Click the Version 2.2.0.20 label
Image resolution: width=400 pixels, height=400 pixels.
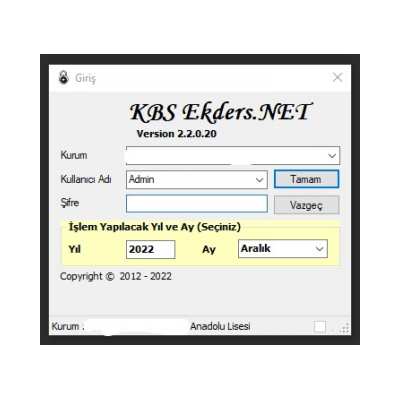176,134
